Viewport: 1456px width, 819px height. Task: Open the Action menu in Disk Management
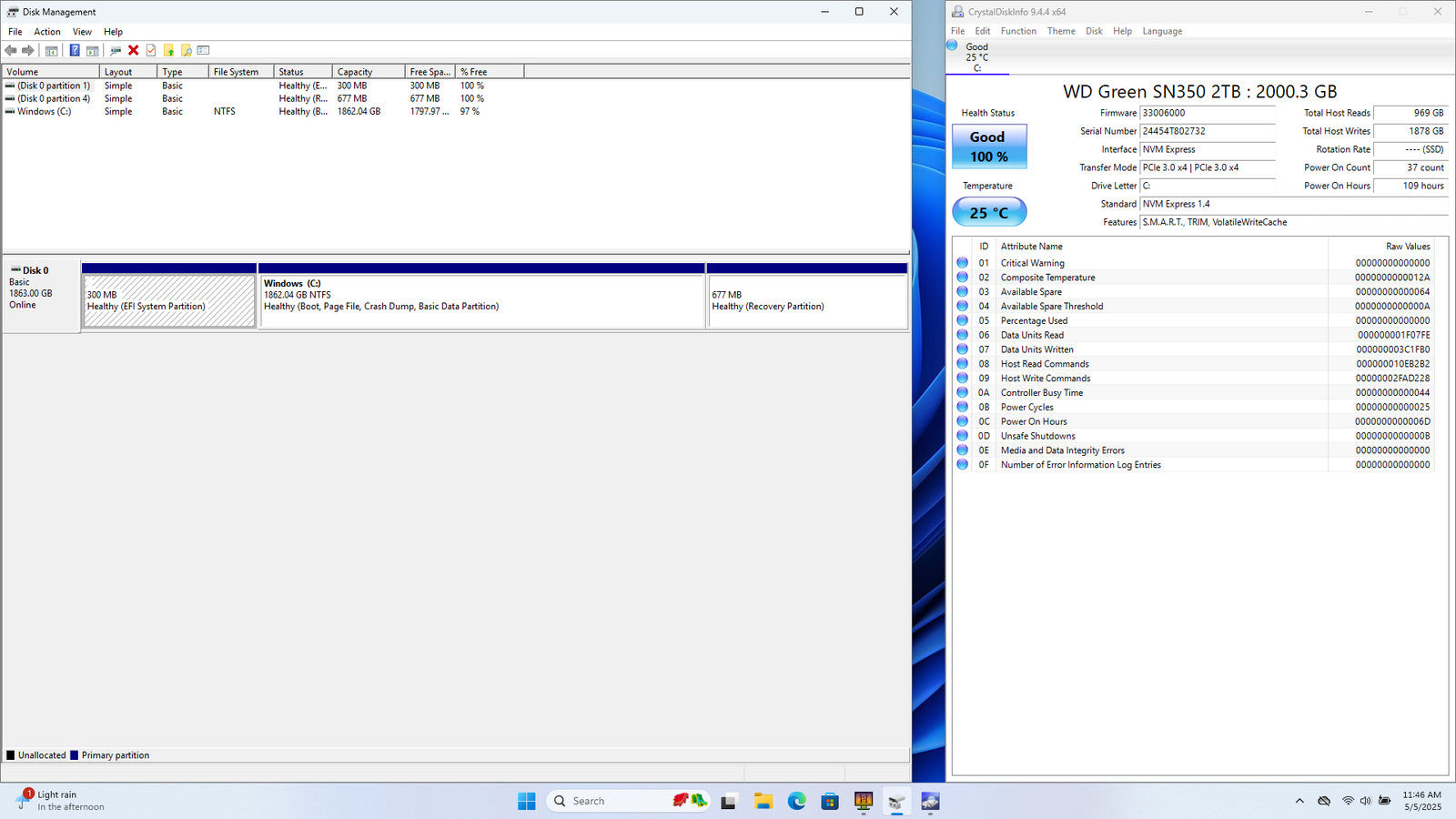47,32
